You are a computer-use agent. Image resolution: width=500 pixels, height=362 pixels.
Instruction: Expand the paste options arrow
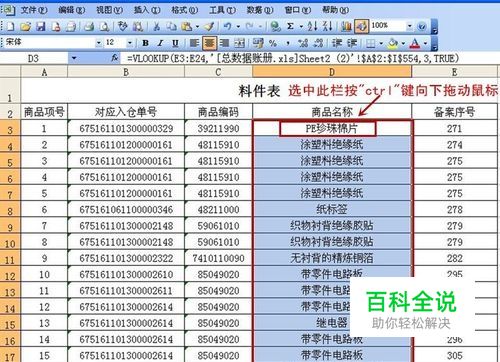click(197, 26)
